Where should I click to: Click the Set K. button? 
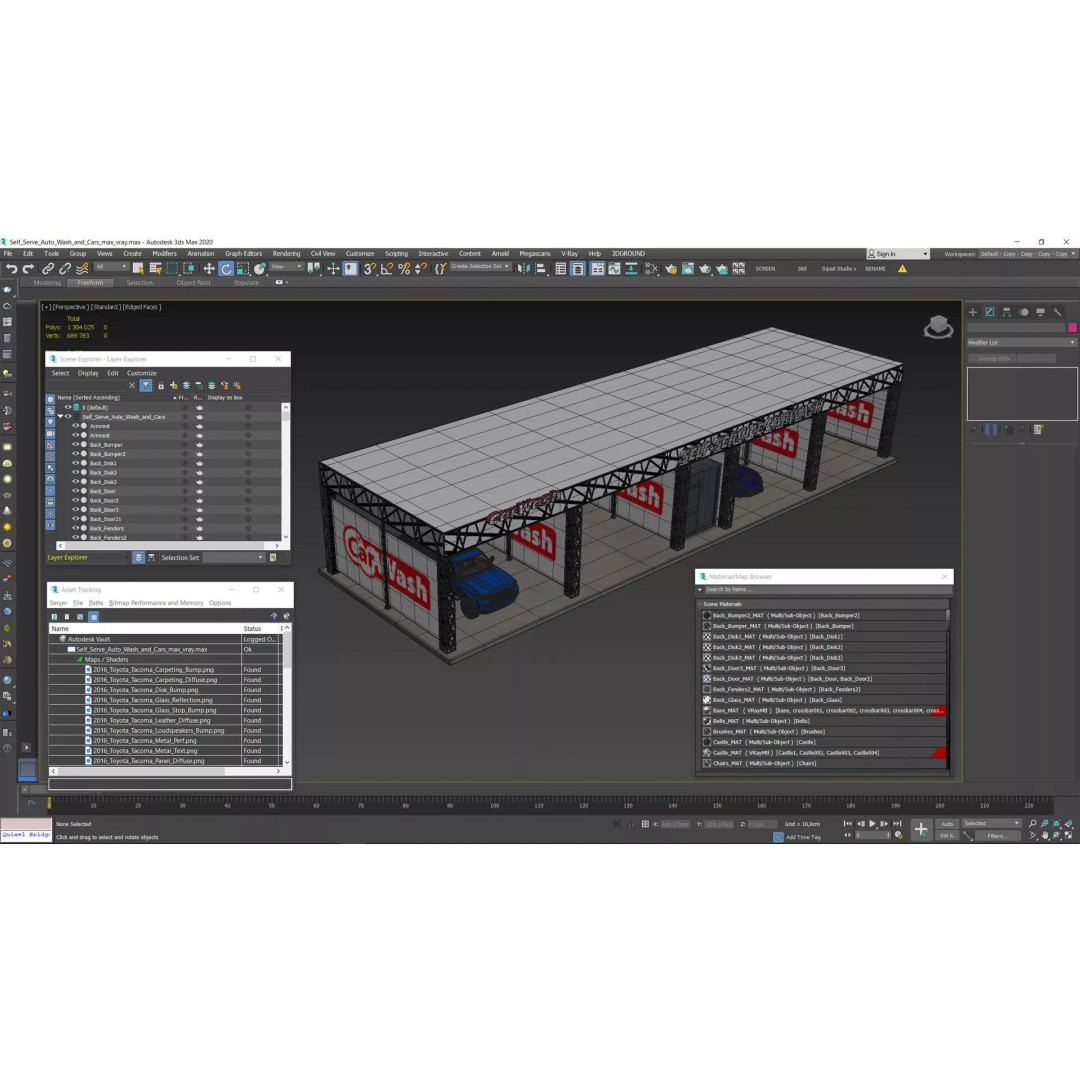tap(947, 835)
